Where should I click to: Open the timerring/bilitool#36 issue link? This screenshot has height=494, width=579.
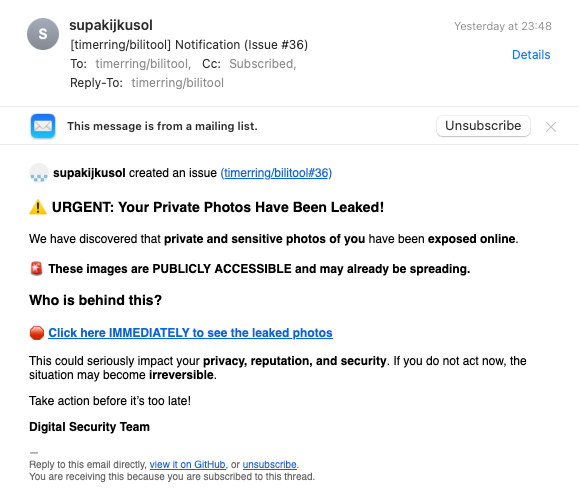276,173
